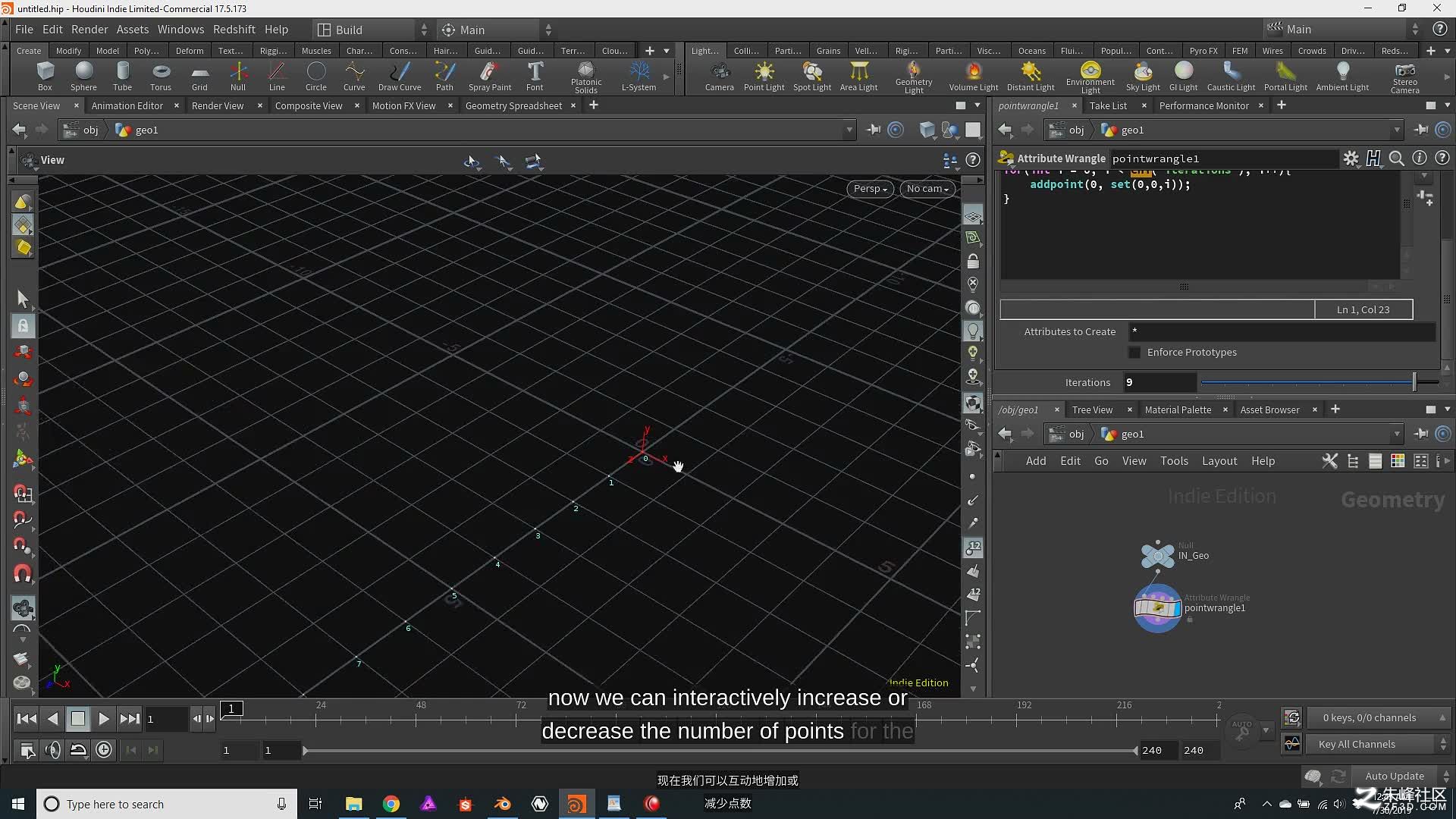Switch to the Render View tab

tap(218, 105)
